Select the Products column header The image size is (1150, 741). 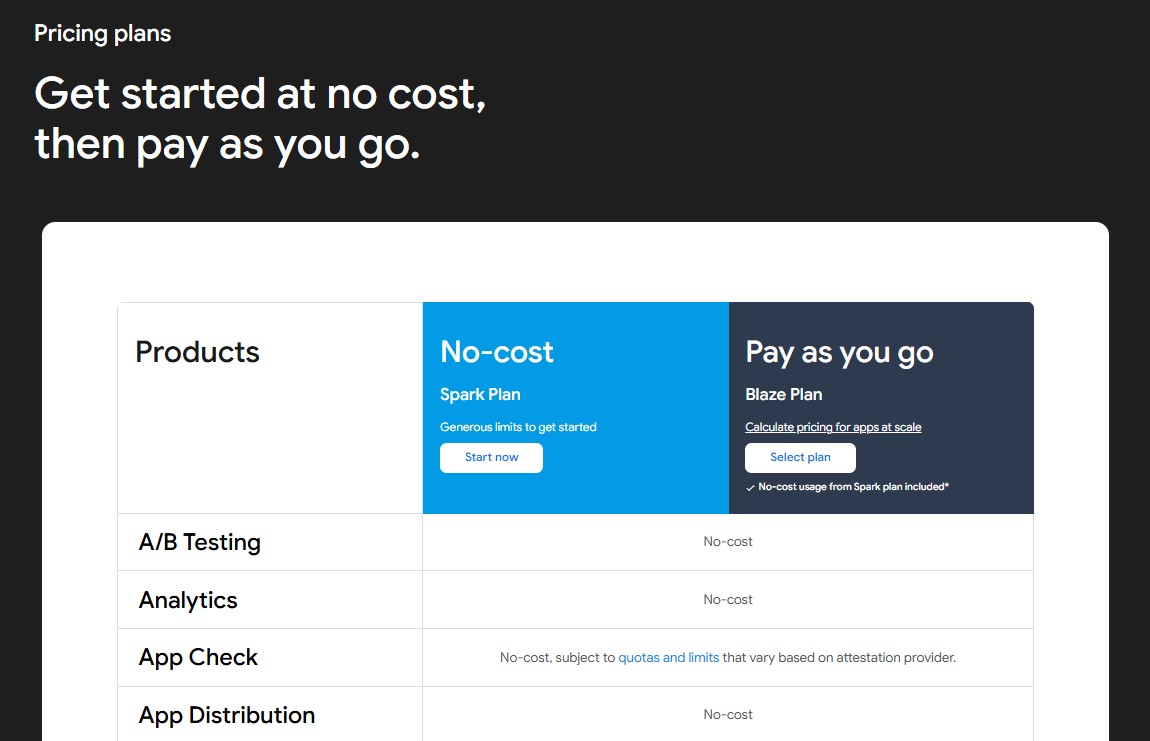pos(197,352)
